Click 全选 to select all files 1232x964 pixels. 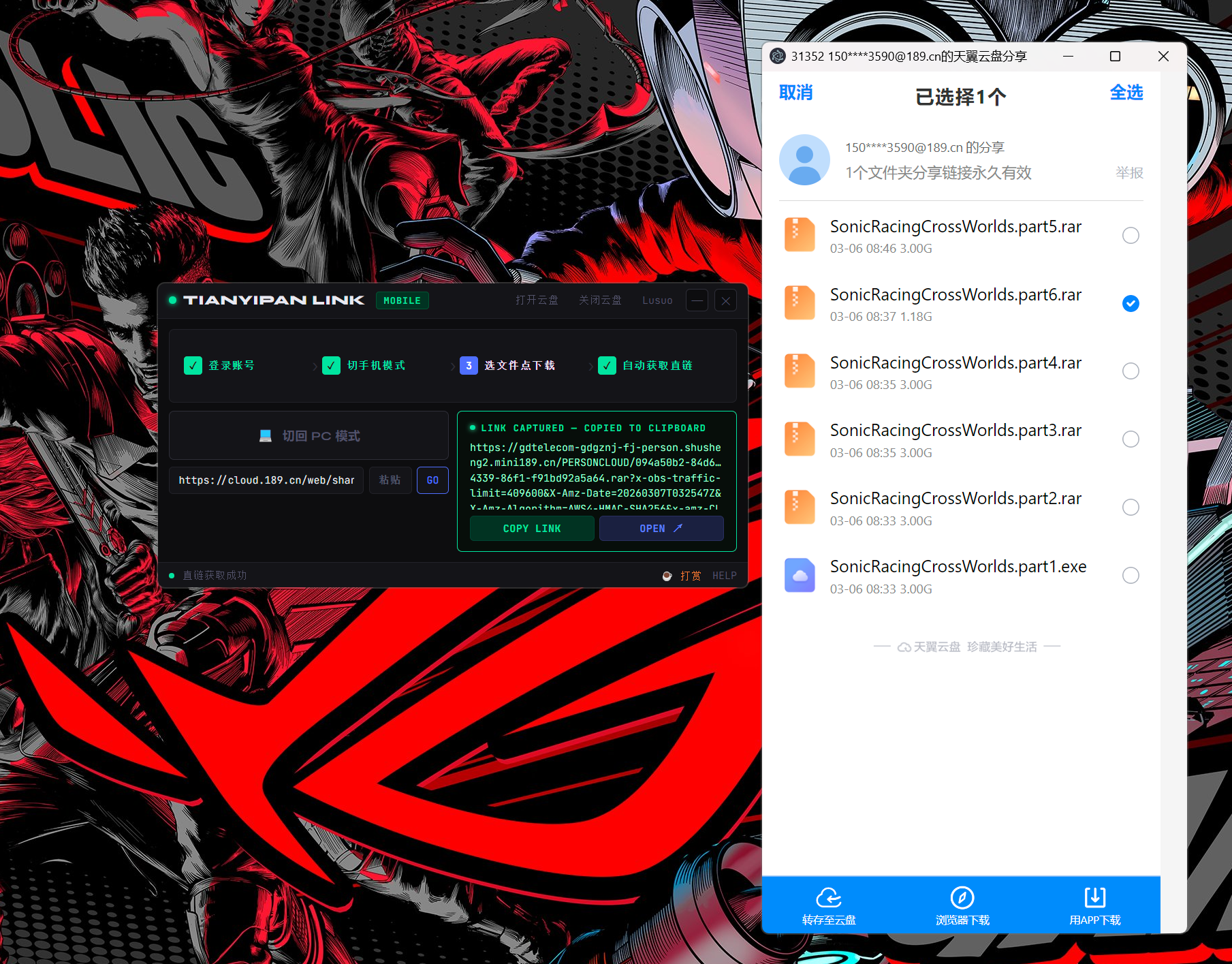coord(1126,93)
